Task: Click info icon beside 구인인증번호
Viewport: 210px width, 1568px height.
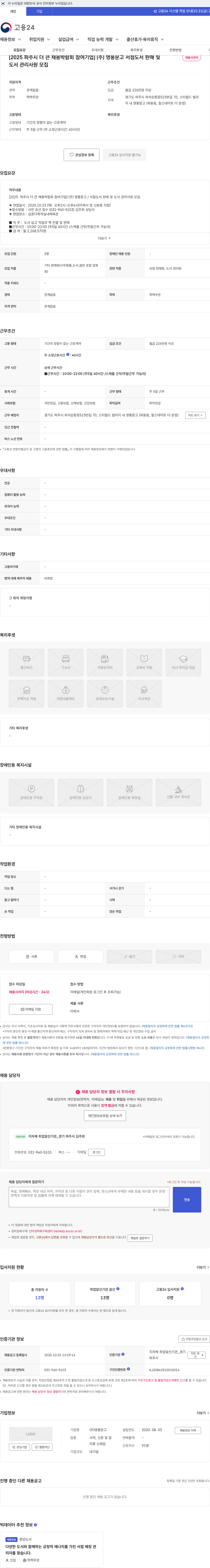Action: tap(128, 1369)
